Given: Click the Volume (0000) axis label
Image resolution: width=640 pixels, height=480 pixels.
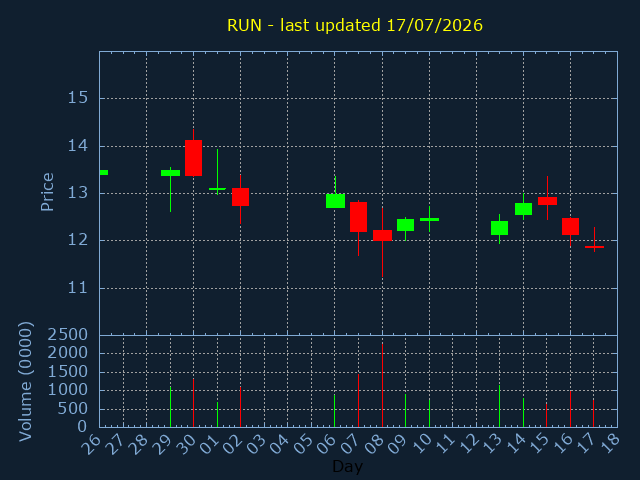Looking at the screenshot, I should click(x=25, y=382).
